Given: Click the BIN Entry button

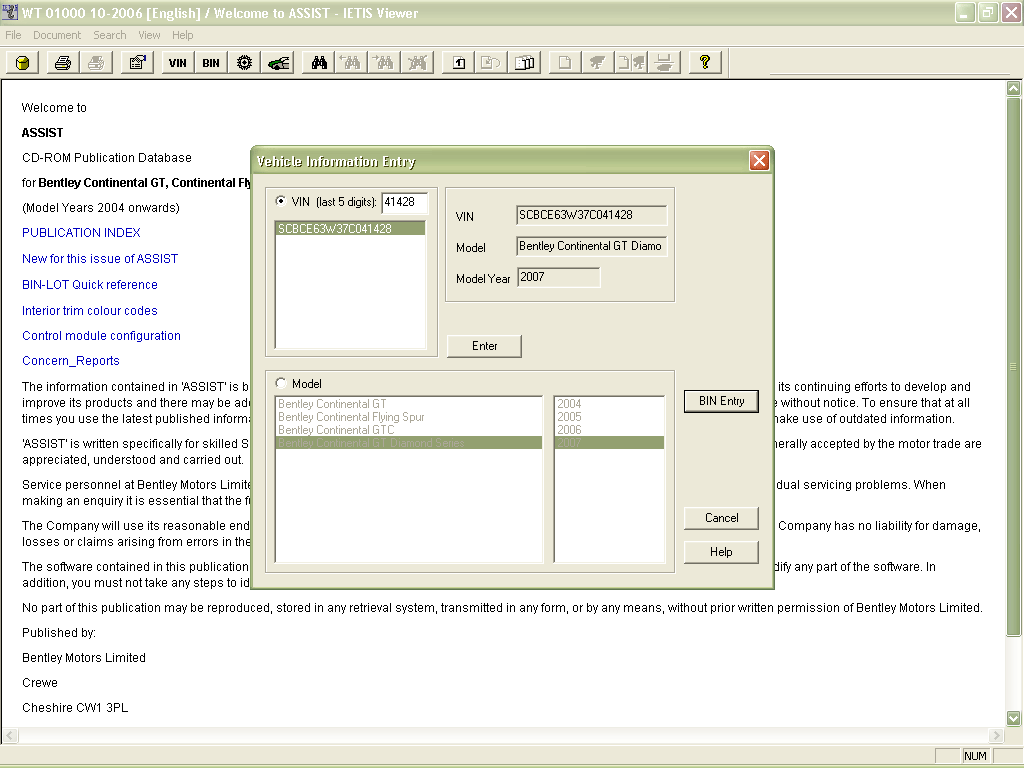Looking at the screenshot, I should click(721, 401).
